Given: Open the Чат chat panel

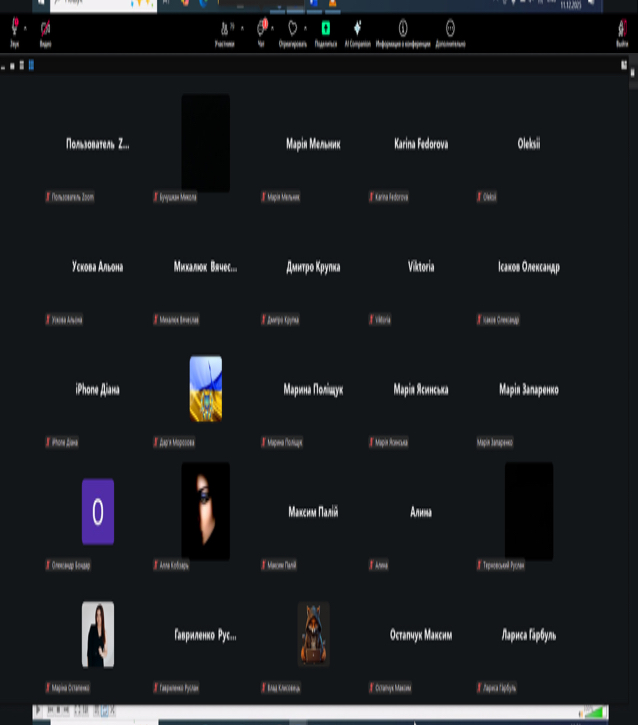Looking at the screenshot, I should (x=261, y=30).
